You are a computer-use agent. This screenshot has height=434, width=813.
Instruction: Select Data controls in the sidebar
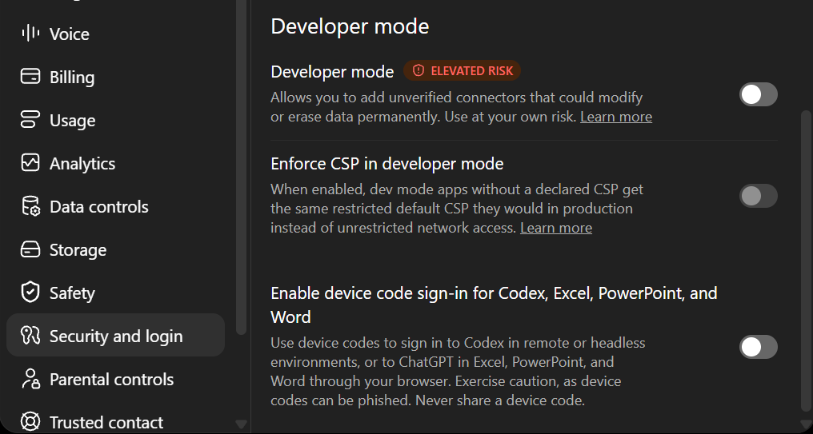pyautogui.click(x=115, y=206)
